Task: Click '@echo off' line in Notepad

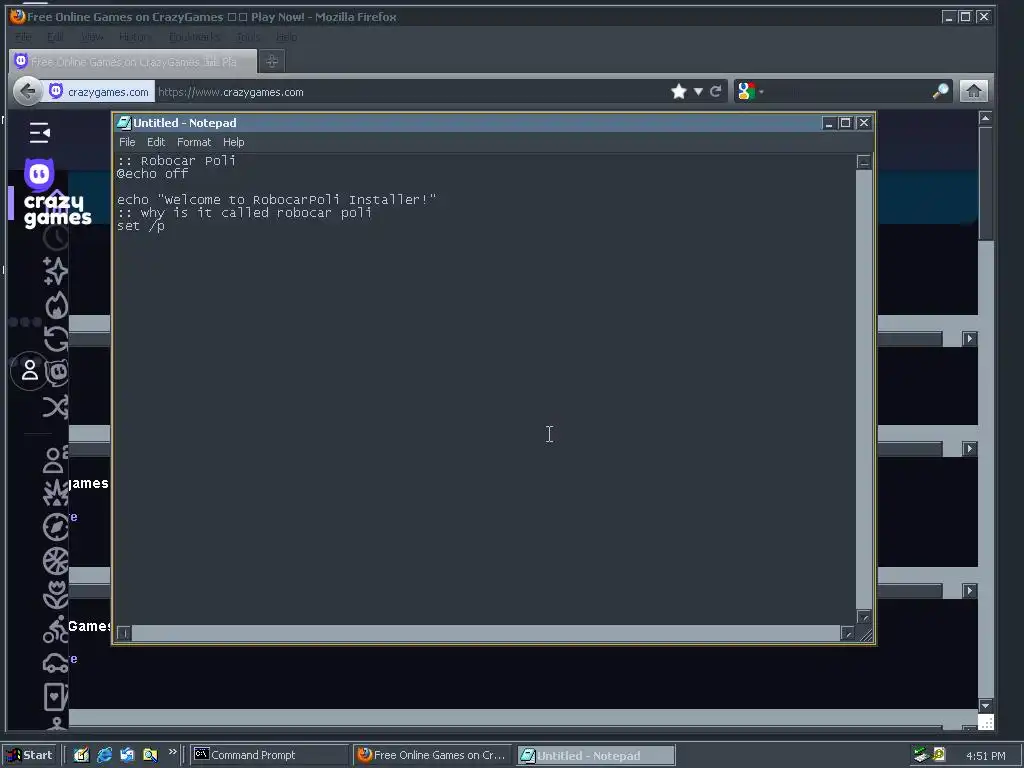Action: click(x=153, y=174)
